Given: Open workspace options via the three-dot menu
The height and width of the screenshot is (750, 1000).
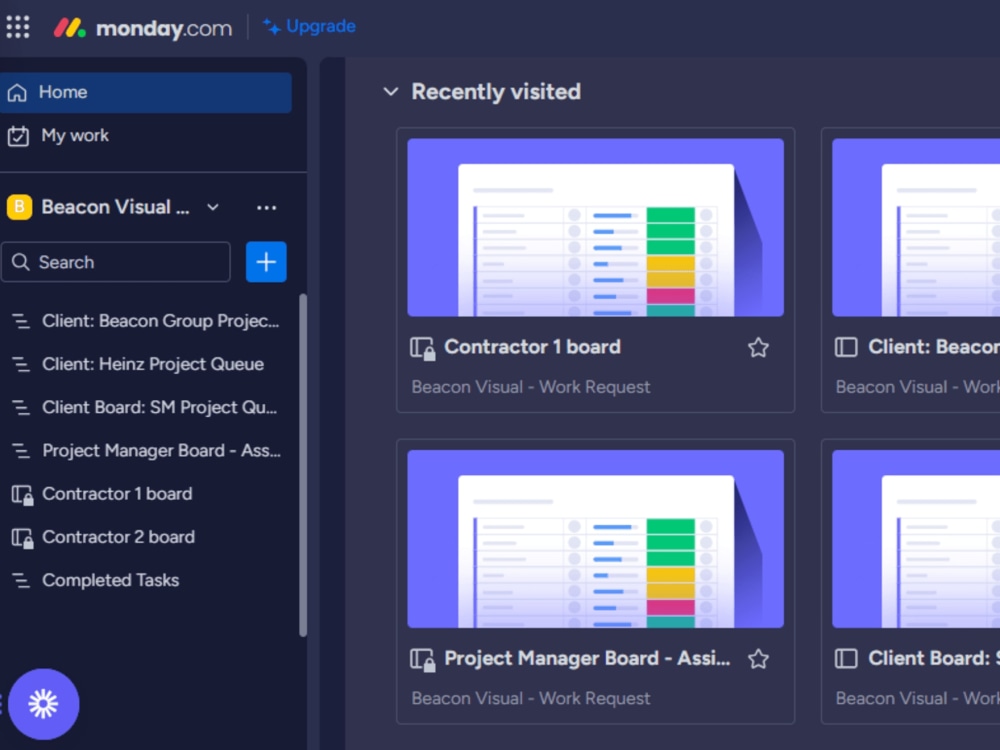Looking at the screenshot, I should click(265, 207).
